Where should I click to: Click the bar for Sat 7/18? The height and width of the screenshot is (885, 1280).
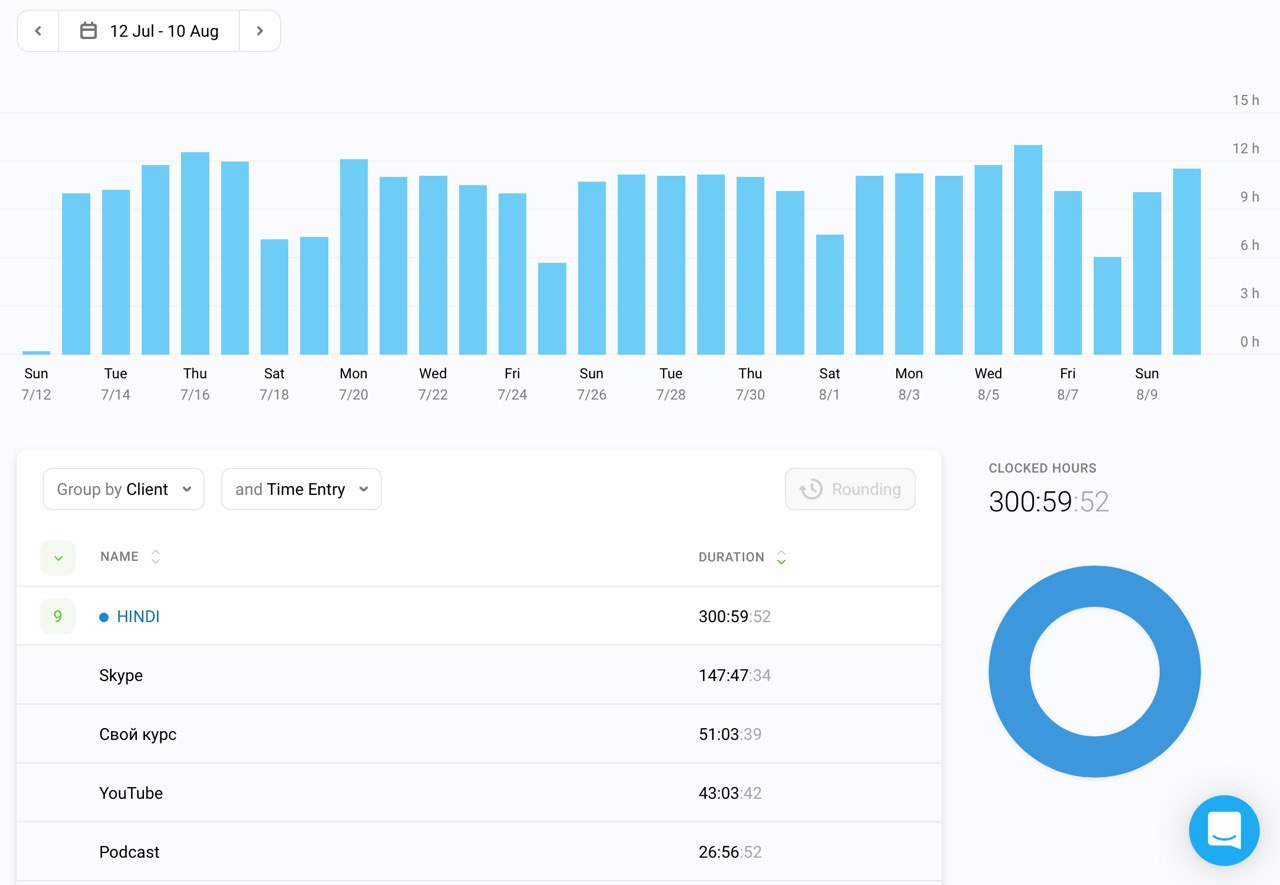(274, 297)
